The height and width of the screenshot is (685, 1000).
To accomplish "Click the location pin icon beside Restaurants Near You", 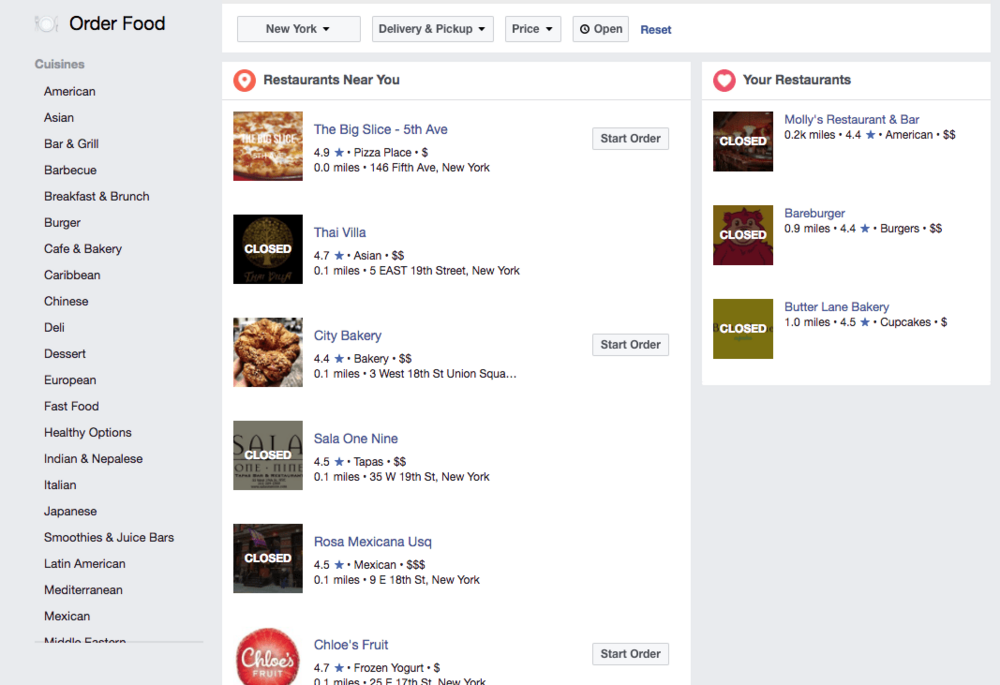I will (244, 80).
